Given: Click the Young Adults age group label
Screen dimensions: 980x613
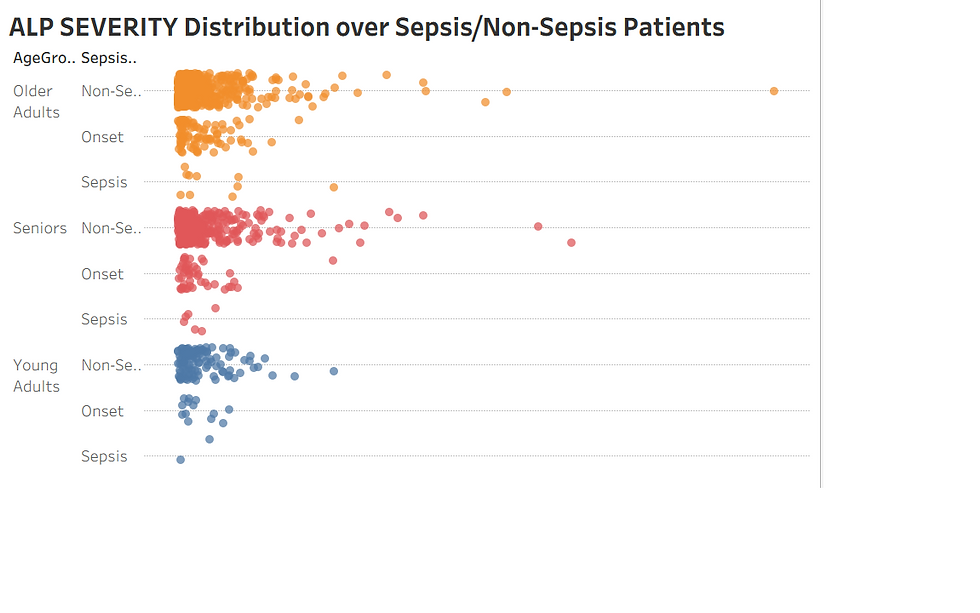Looking at the screenshot, I should click(36, 376).
